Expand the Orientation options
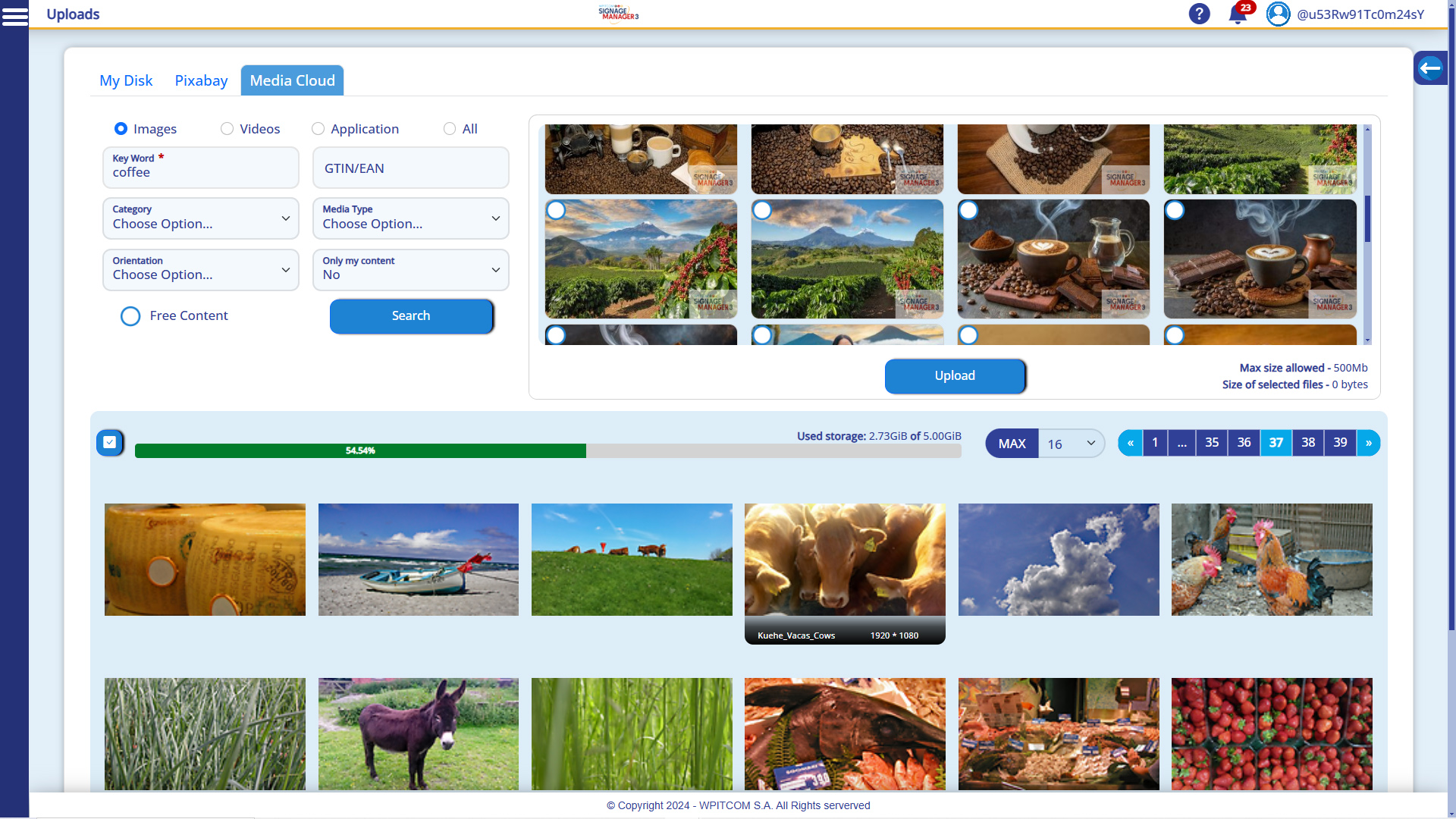Screen dimensions: 1456x819 [x=200, y=269]
